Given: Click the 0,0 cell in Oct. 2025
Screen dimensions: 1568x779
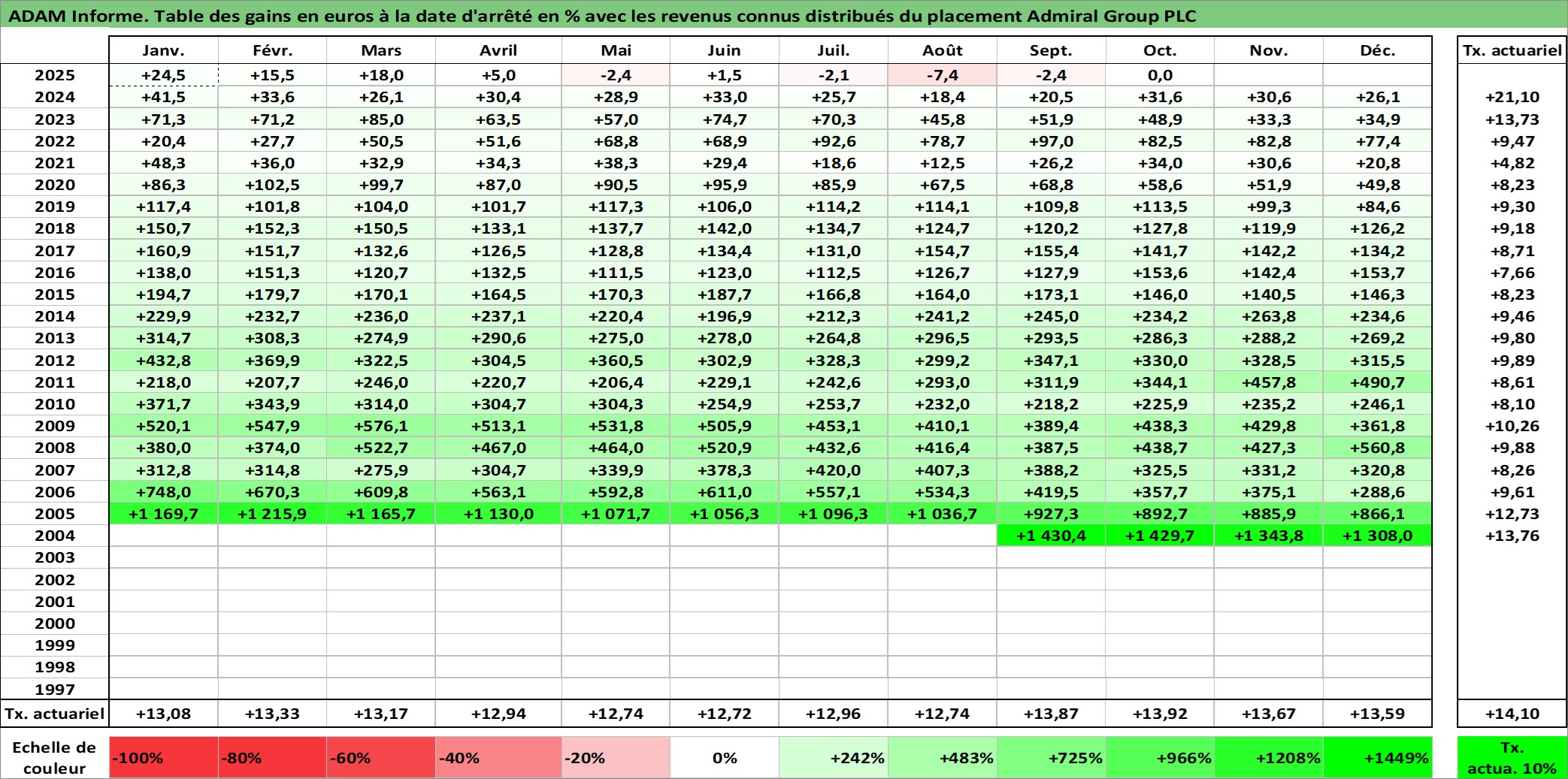Looking at the screenshot, I should tap(1160, 75).
